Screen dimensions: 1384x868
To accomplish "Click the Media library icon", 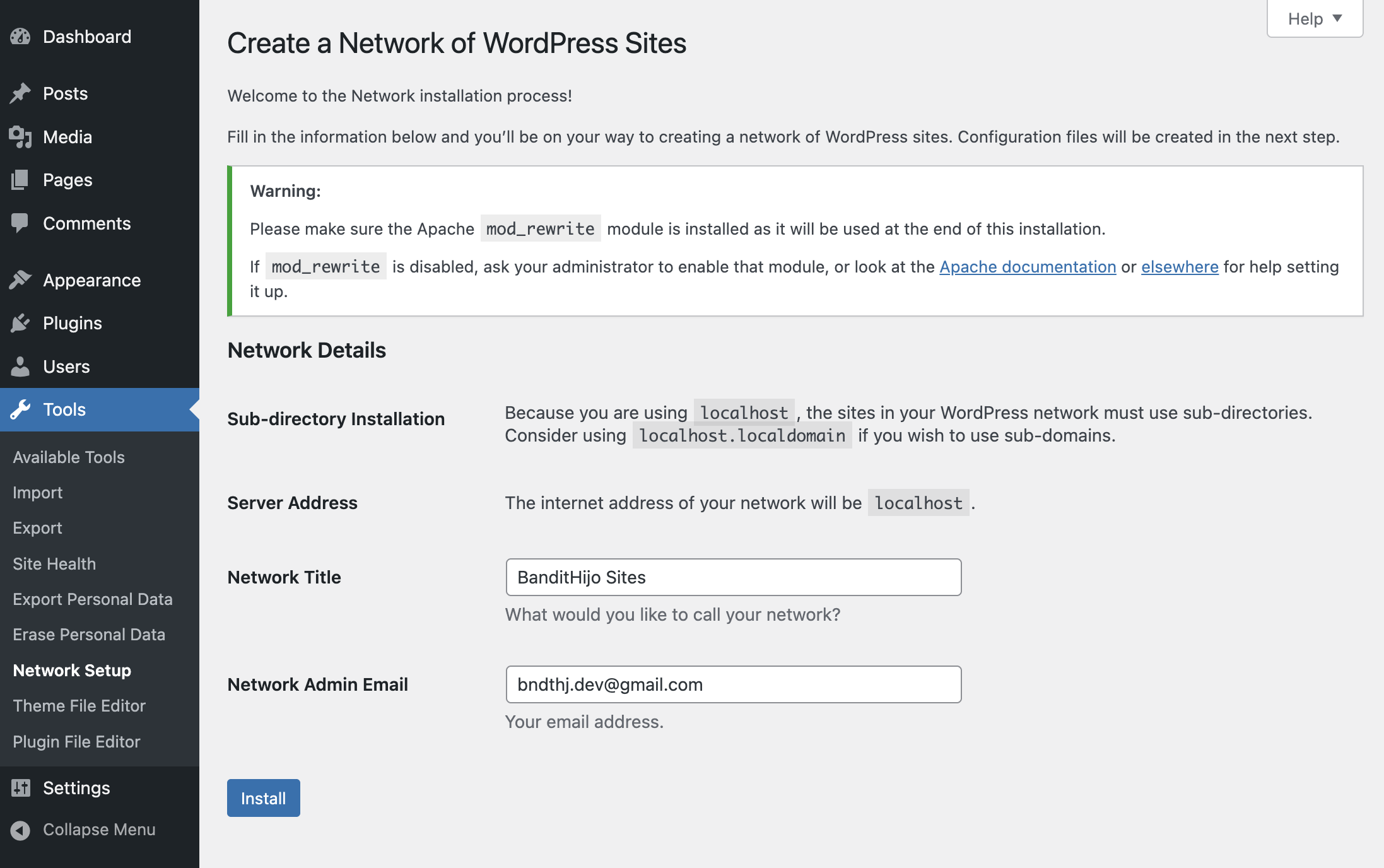I will [x=20, y=137].
